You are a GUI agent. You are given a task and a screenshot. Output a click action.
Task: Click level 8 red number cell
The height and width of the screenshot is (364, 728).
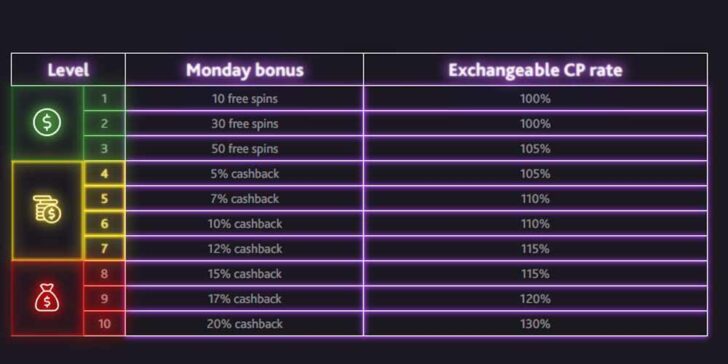pyautogui.click(x=104, y=273)
